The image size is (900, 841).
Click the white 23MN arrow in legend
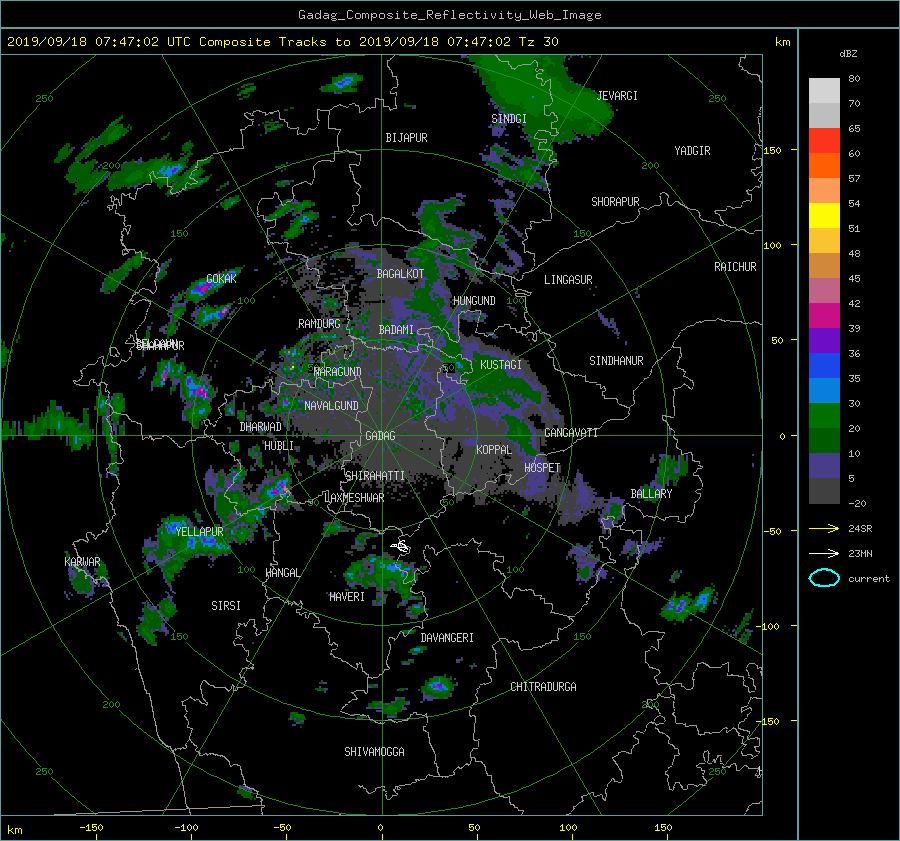(x=824, y=553)
